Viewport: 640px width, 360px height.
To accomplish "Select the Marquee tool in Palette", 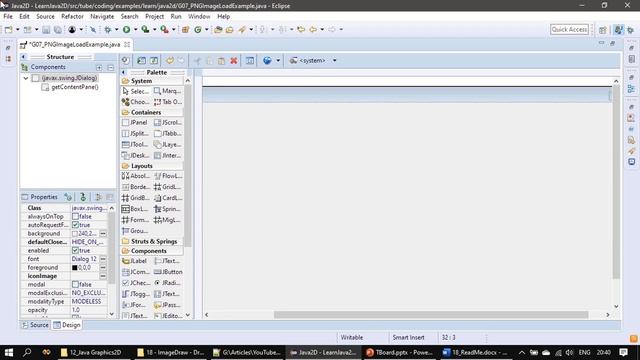I will pos(167,91).
